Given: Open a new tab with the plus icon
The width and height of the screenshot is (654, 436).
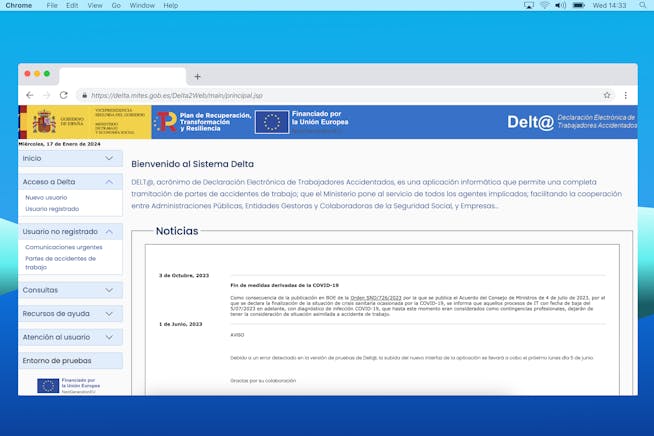Looking at the screenshot, I should tap(197, 76).
